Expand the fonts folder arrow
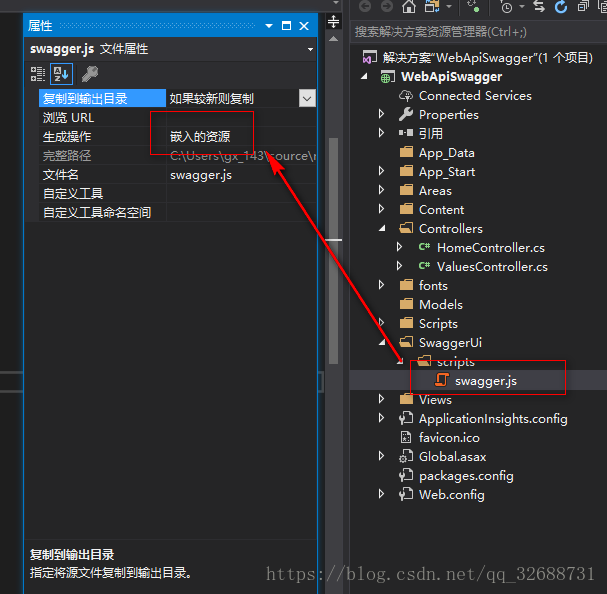This screenshot has height=594, width=607. tap(382, 285)
